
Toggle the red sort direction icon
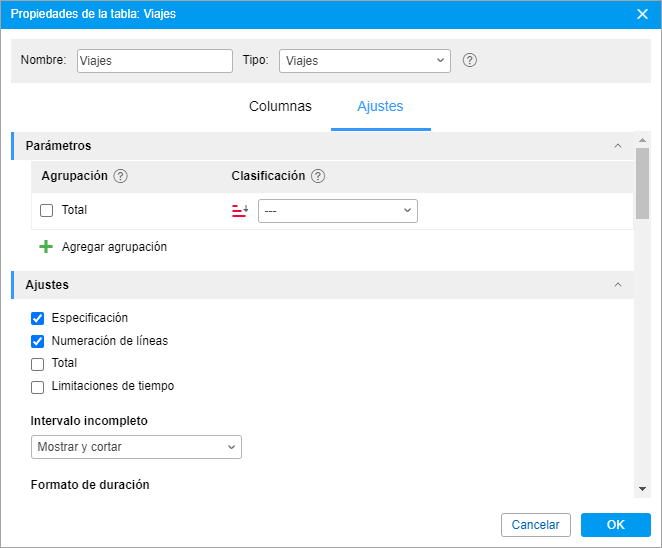coord(240,210)
